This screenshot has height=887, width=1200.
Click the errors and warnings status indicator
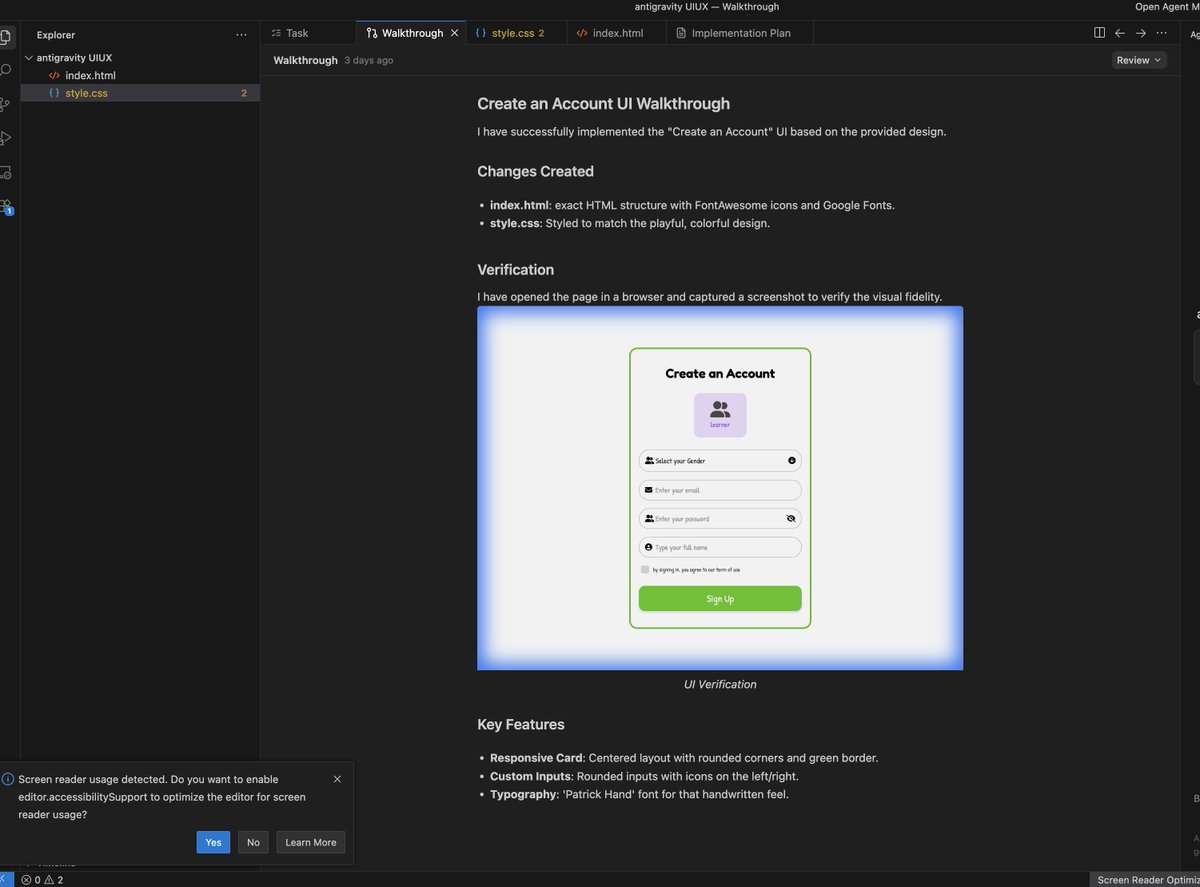pyautogui.click(x=42, y=880)
